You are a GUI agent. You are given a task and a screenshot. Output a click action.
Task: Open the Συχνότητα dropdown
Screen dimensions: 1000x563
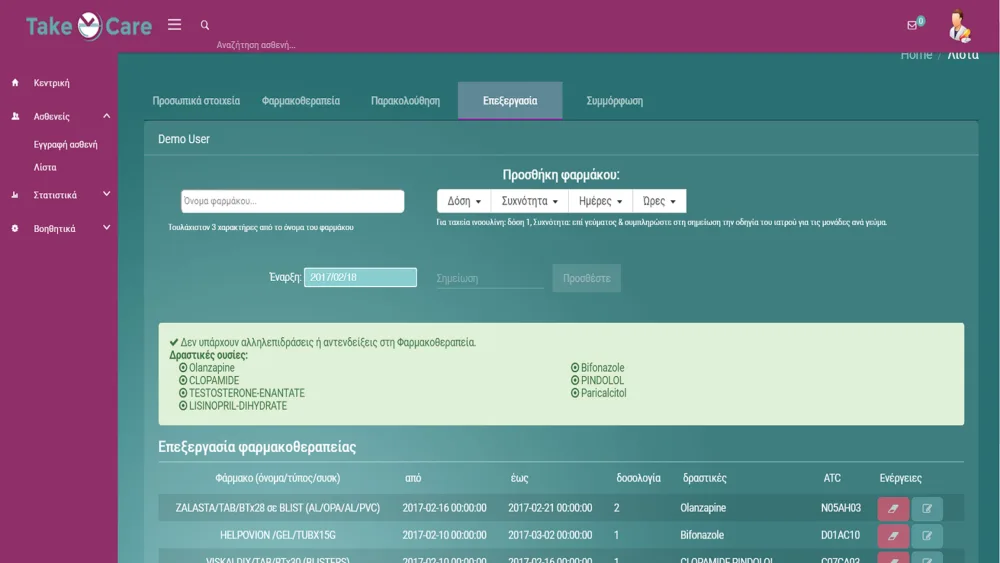[x=530, y=201]
